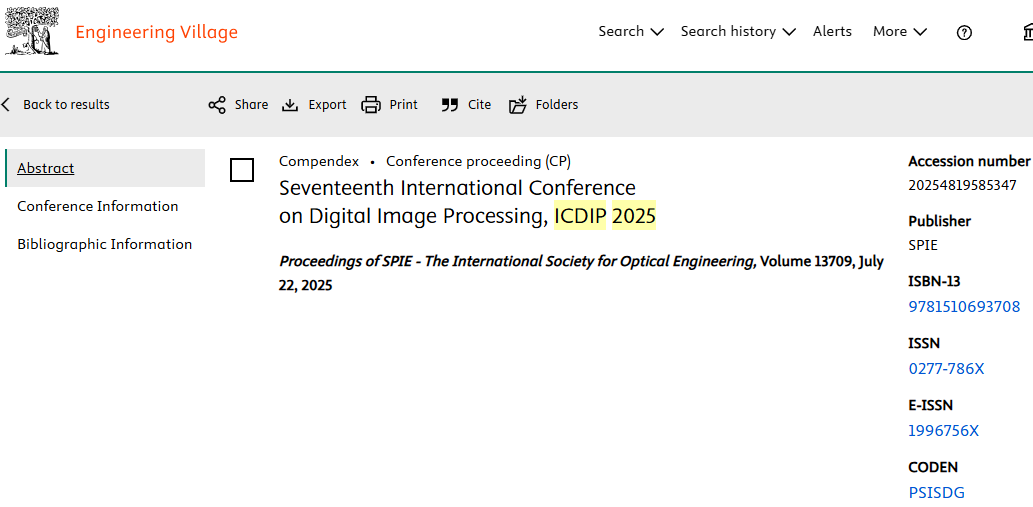Image resolution: width=1033 pixels, height=507 pixels.
Task: Click the Folders icon
Action: coord(517,105)
